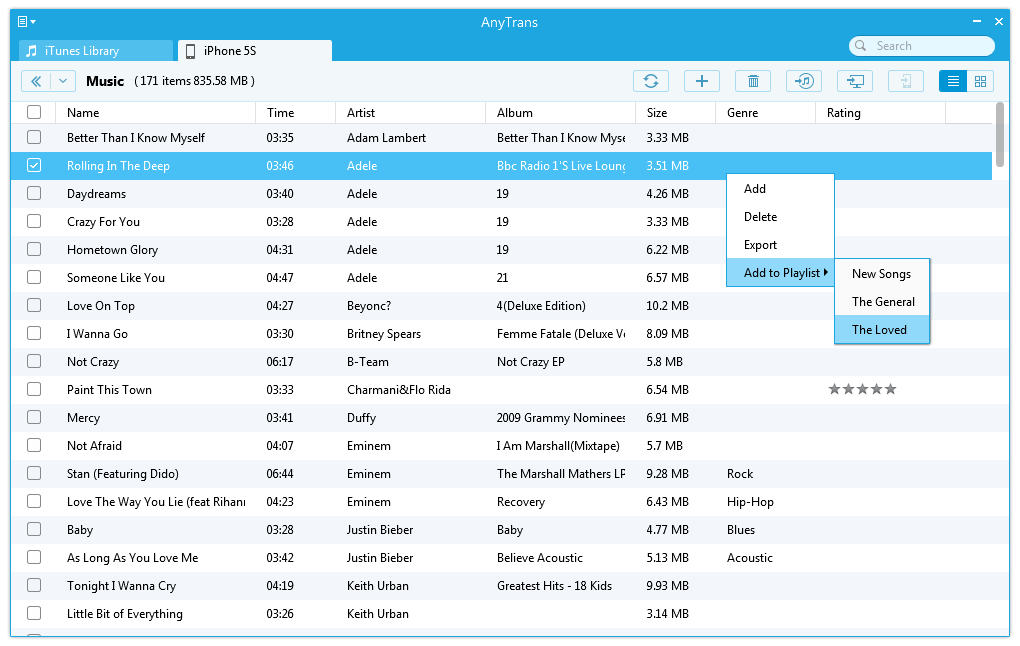This screenshot has height=646, width=1020.
Task: Close the AnyTrans window
Action: pos(999,21)
